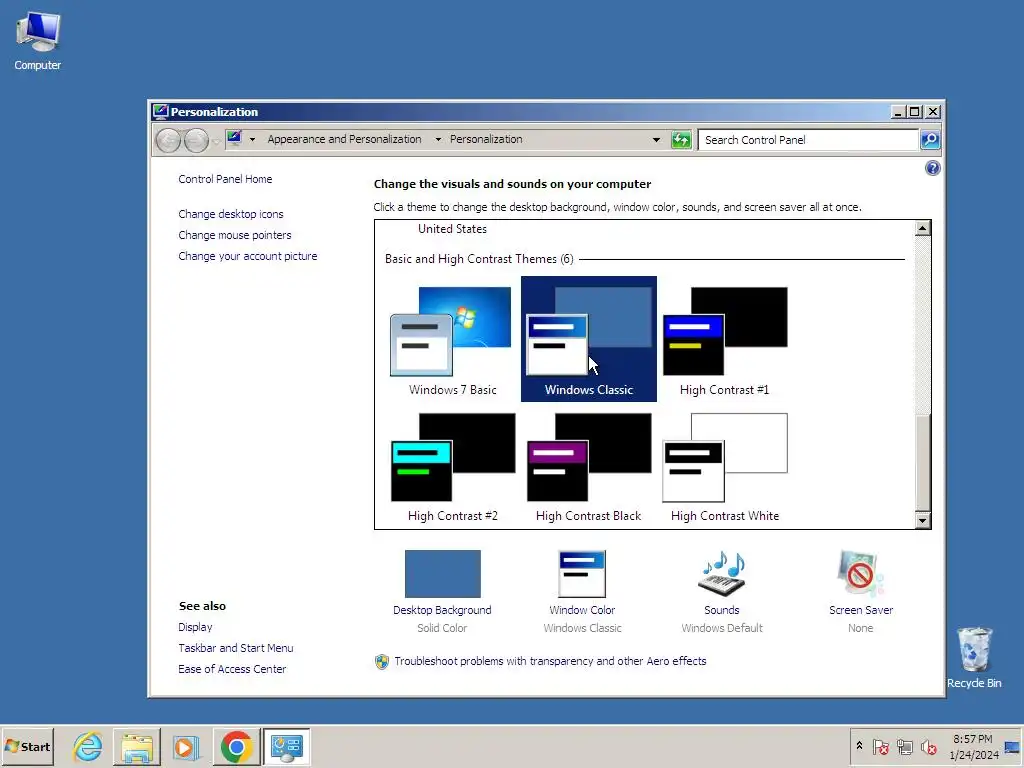Screen dimensions: 1024x768
Task: Open the address bar history dropdown
Action: coord(656,140)
